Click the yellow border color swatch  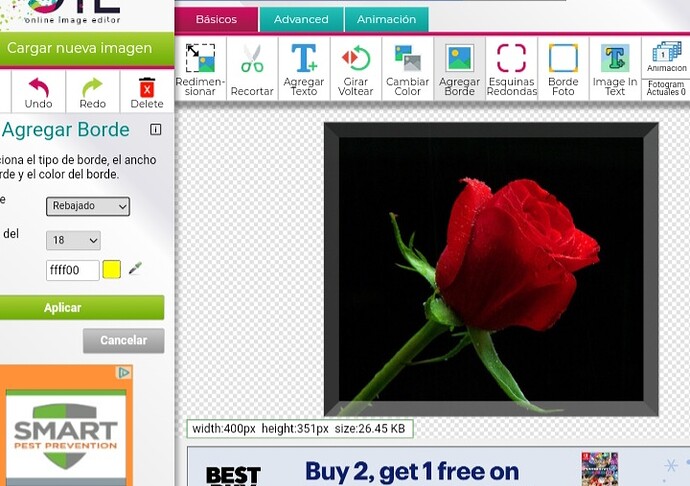pyautogui.click(x=112, y=270)
